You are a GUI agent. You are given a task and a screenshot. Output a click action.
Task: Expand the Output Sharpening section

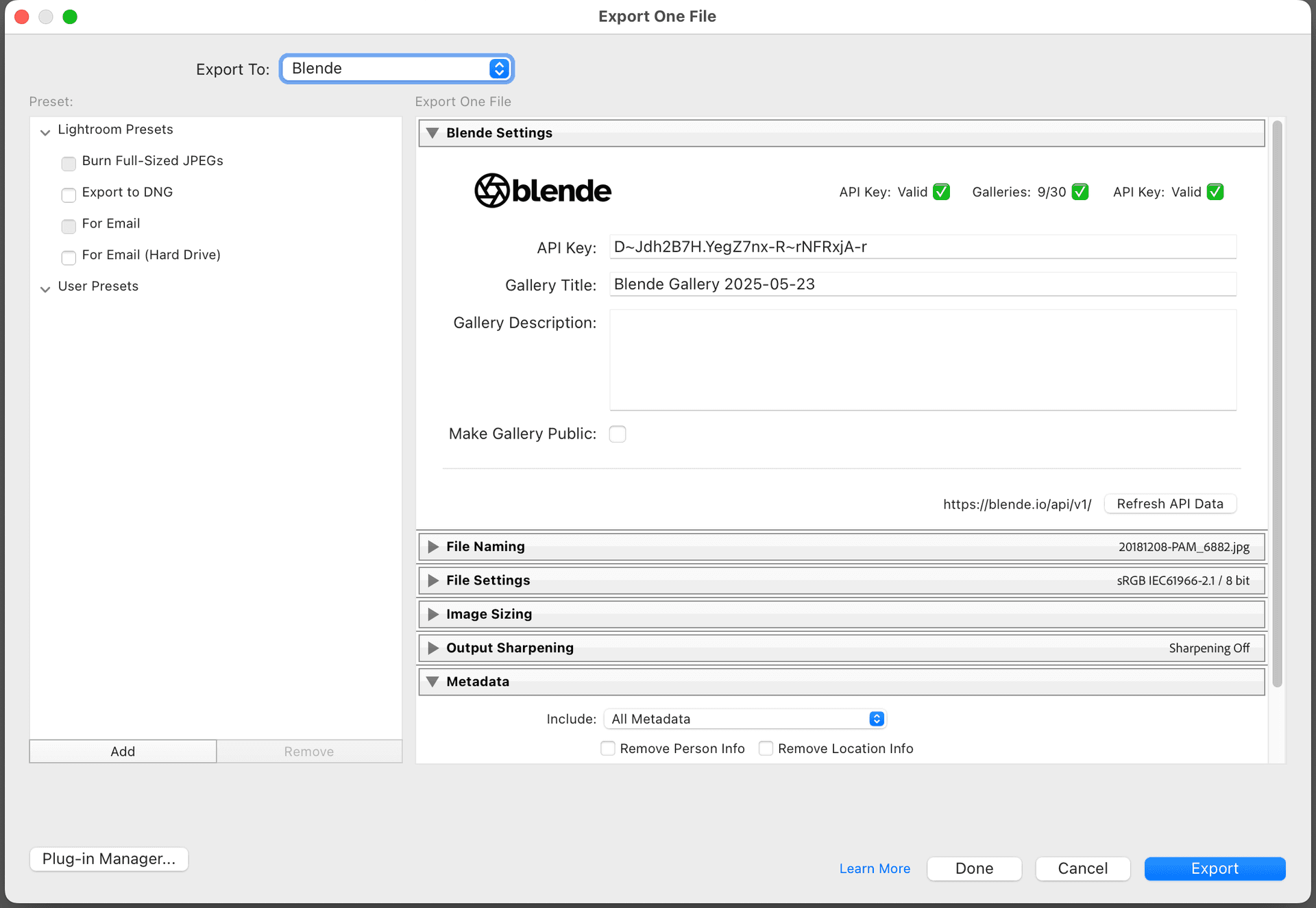[432, 648]
